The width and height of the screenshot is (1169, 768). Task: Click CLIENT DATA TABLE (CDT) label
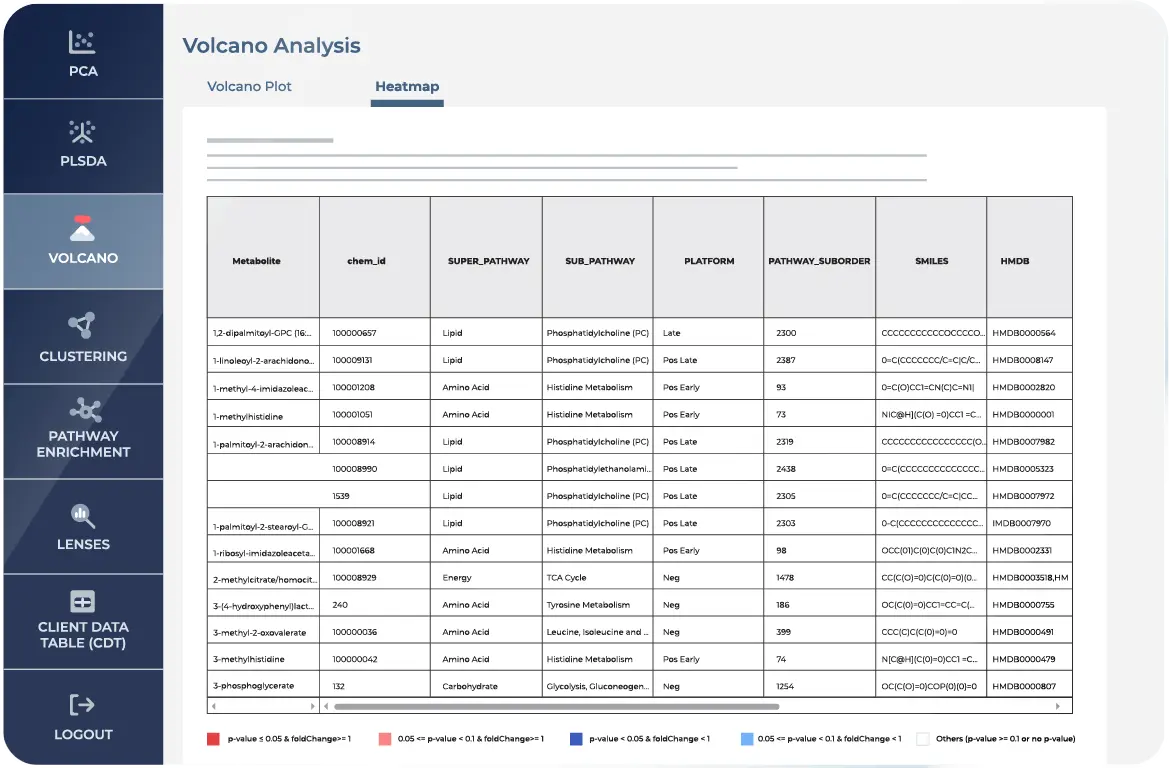pos(84,635)
